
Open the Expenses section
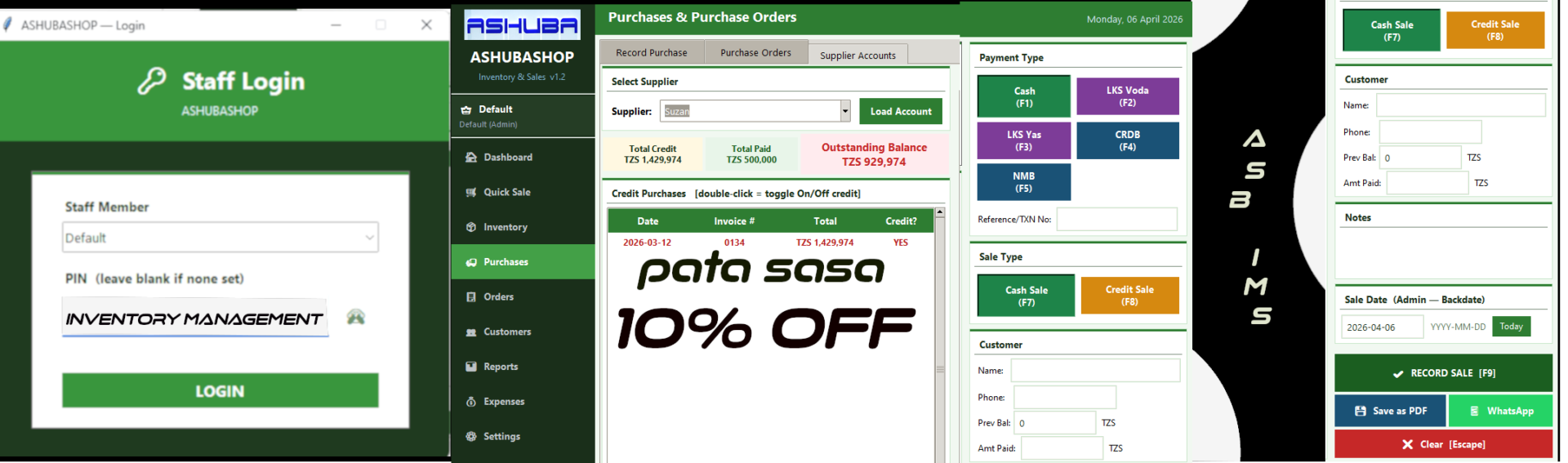point(503,402)
